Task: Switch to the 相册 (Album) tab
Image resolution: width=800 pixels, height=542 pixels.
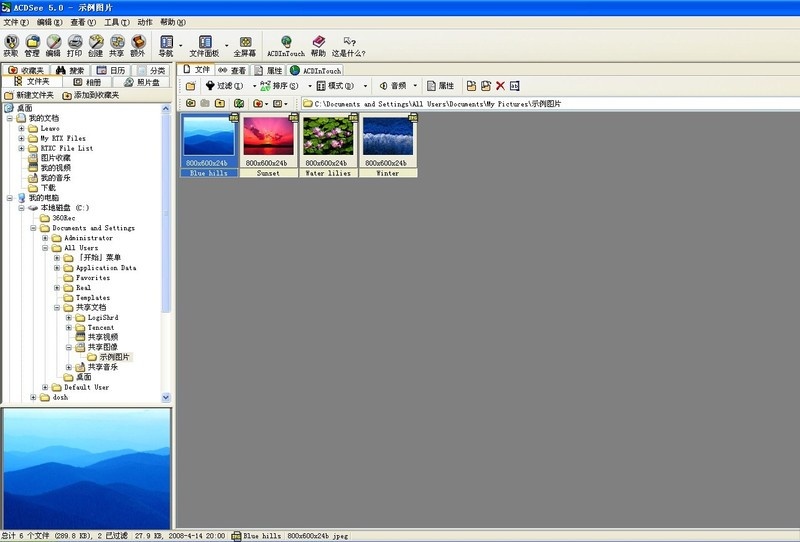Action: [x=85, y=82]
